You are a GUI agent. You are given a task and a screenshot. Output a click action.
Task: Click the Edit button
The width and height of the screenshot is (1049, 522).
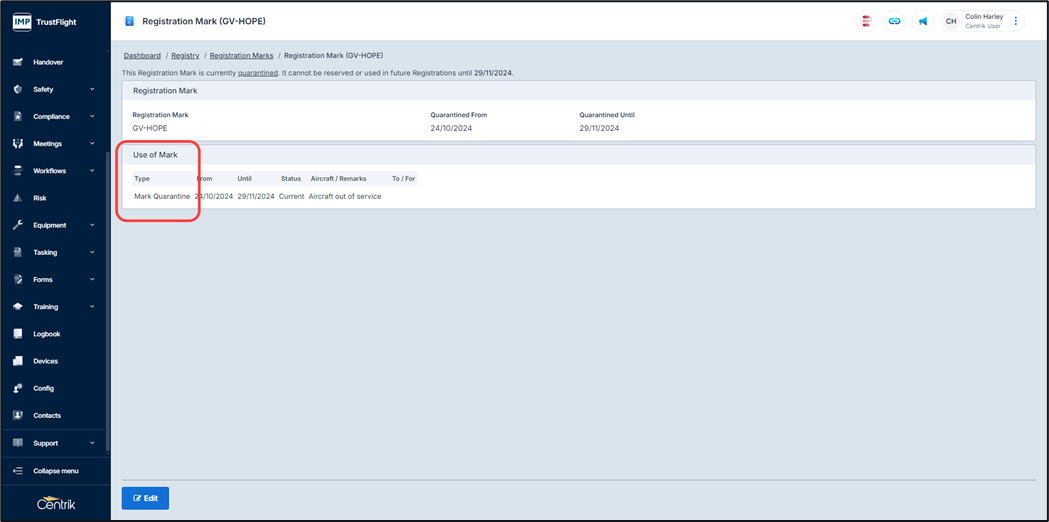[x=145, y=498]
